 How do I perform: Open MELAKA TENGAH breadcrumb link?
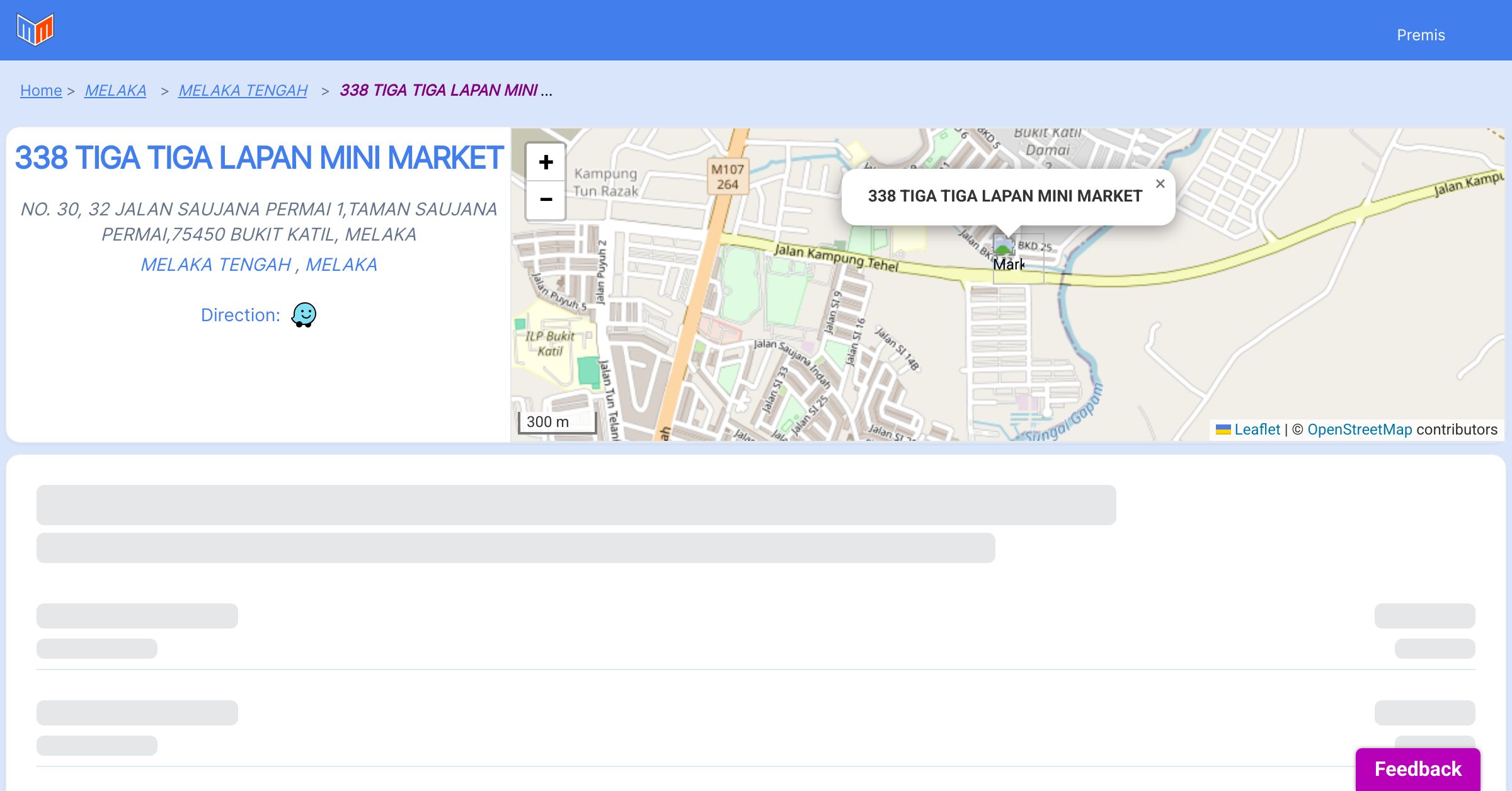pyautogui.click(x=243, y=91)
